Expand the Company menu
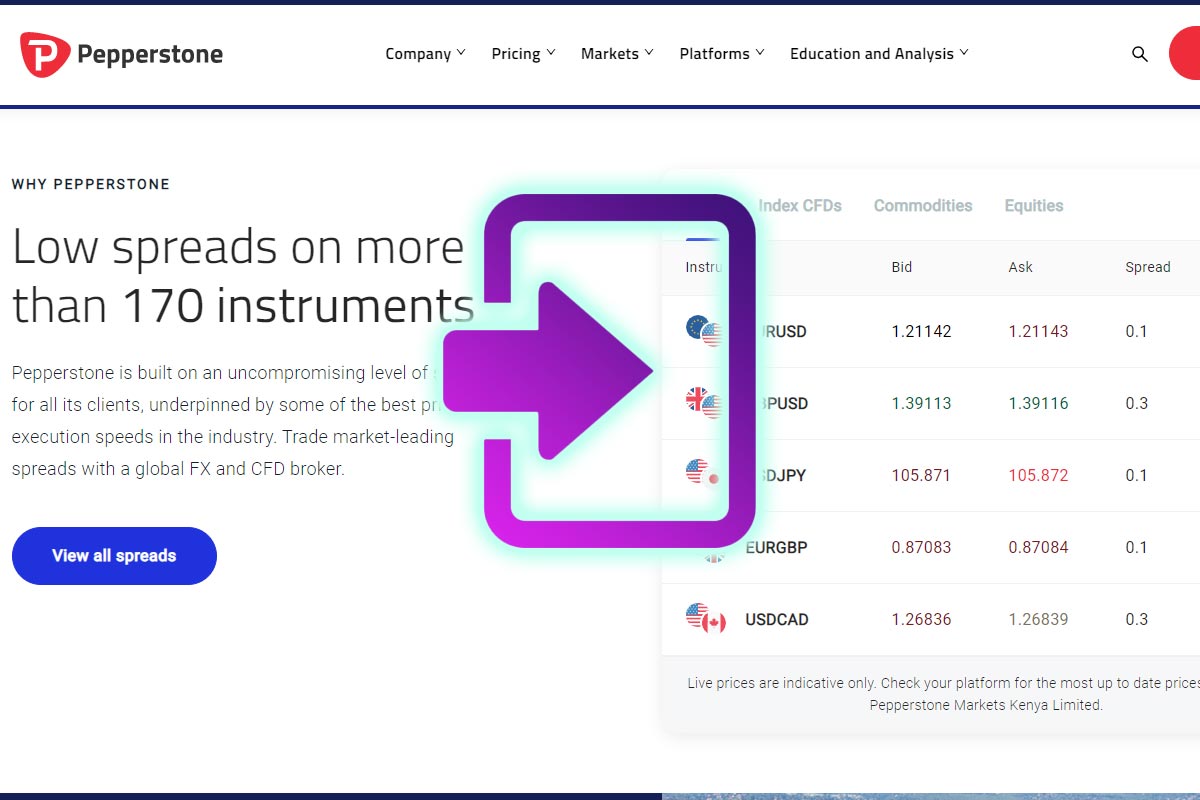1200x800 pixels. 425,54
